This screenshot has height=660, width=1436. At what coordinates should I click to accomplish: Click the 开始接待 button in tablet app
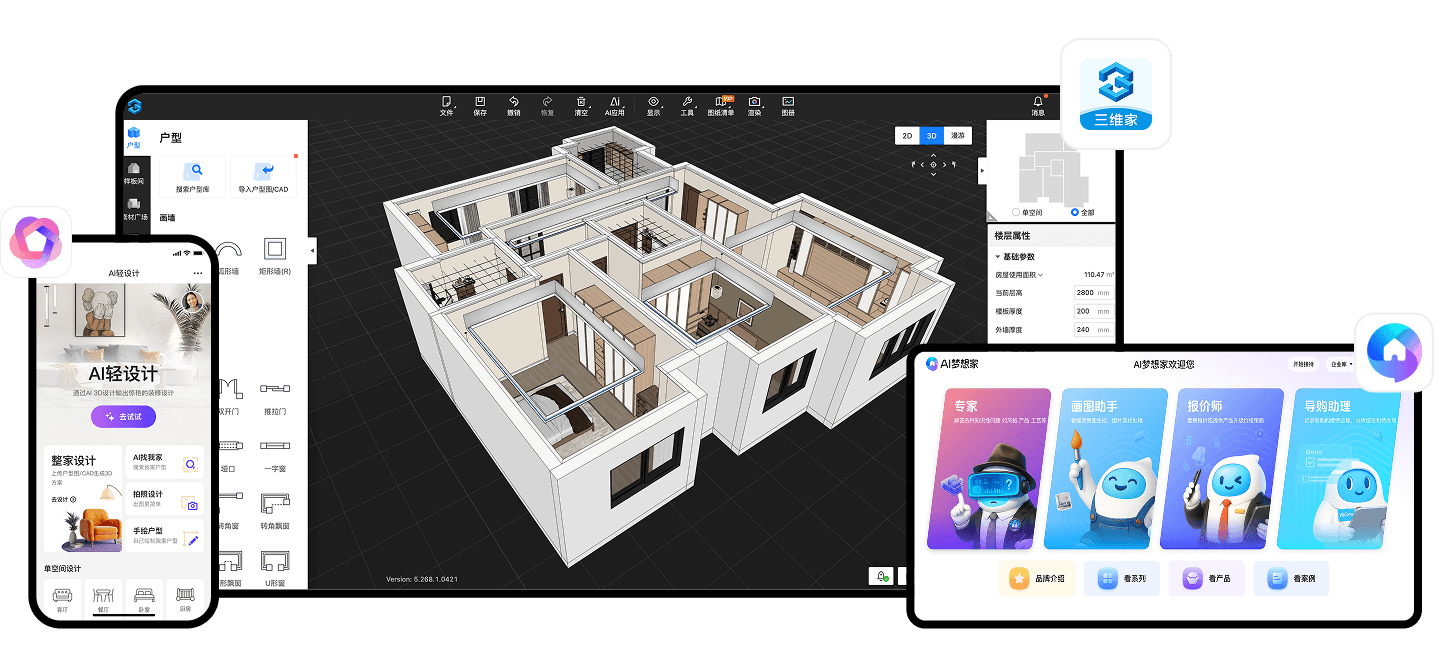tap(1304, 364)
